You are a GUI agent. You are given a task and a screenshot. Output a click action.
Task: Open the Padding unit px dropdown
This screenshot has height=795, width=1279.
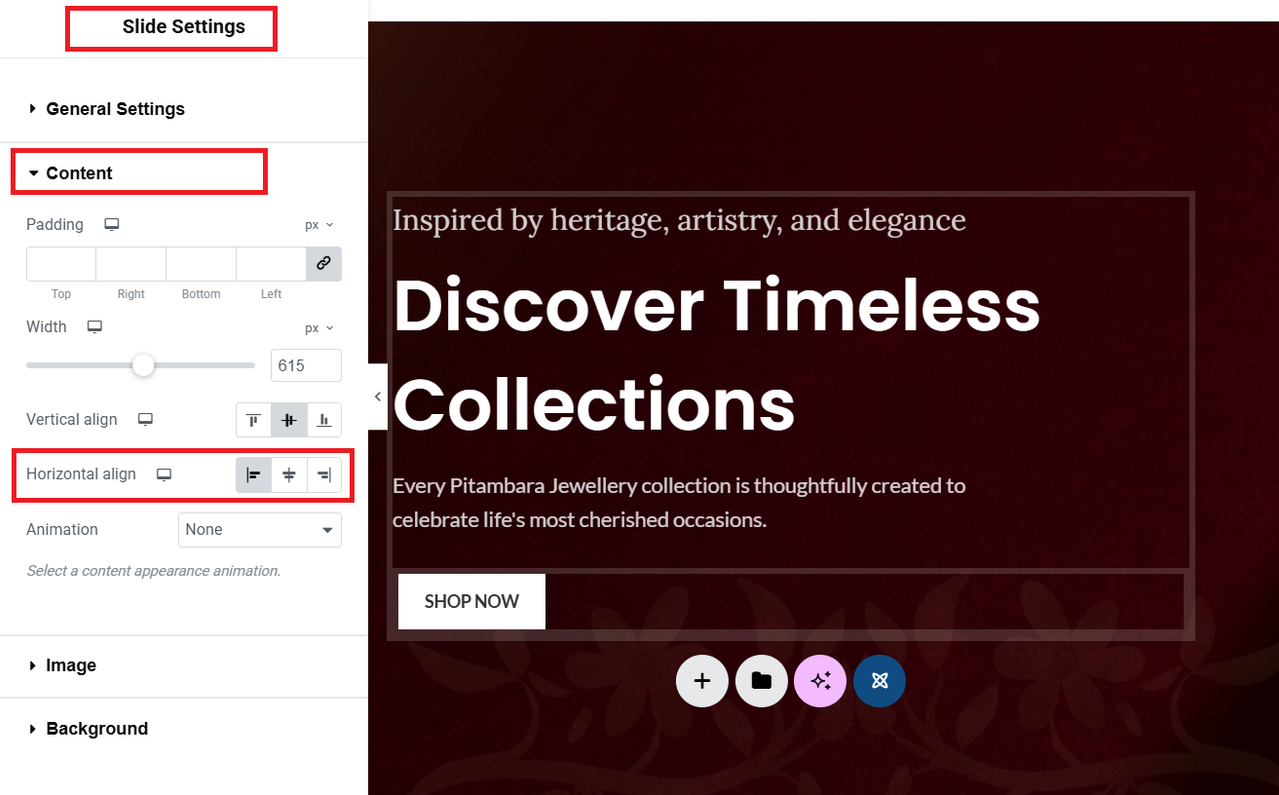tap(319, 225)
